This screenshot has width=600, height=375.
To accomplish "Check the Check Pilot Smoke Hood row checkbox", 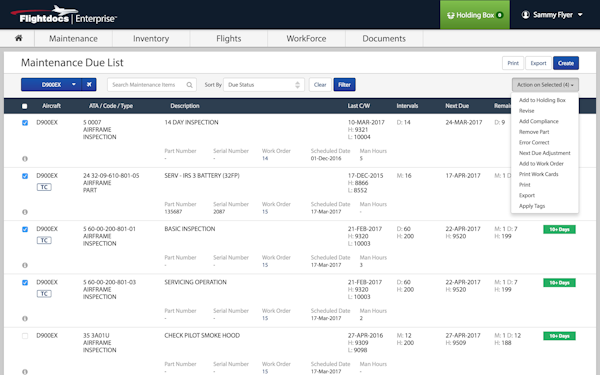I will 25,336.
